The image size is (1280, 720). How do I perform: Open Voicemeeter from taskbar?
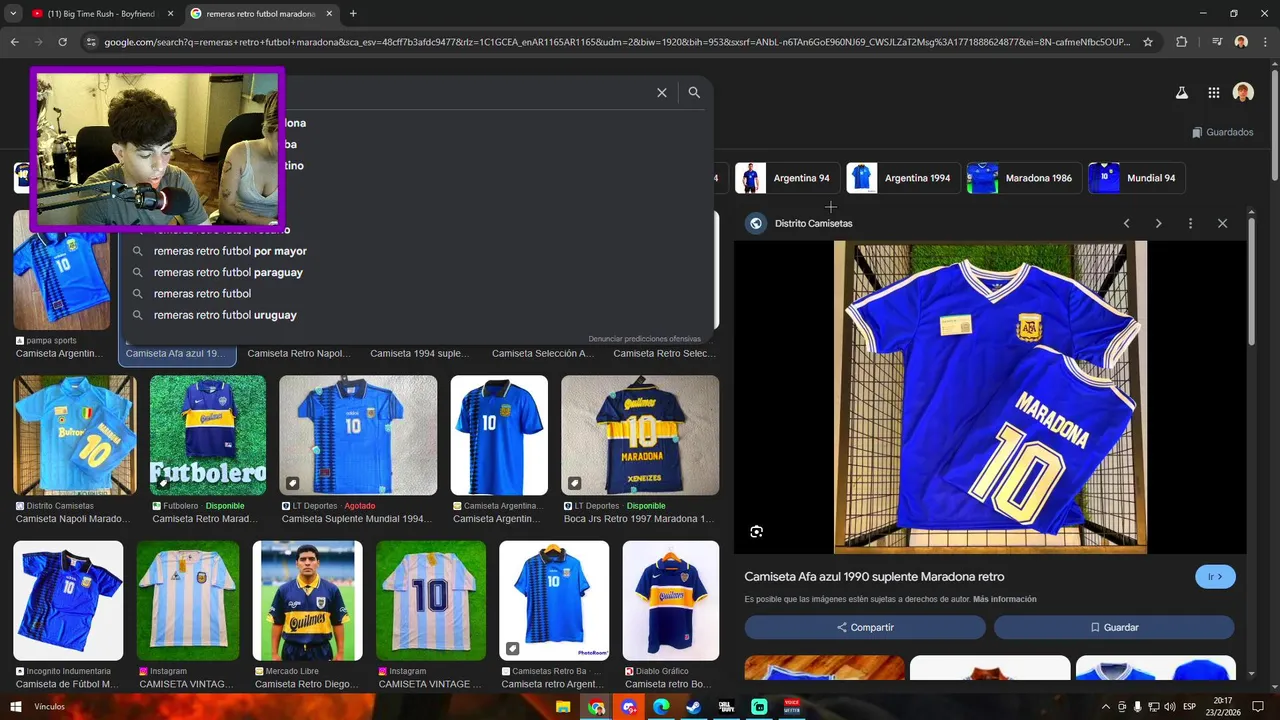[x=791, y=707]
